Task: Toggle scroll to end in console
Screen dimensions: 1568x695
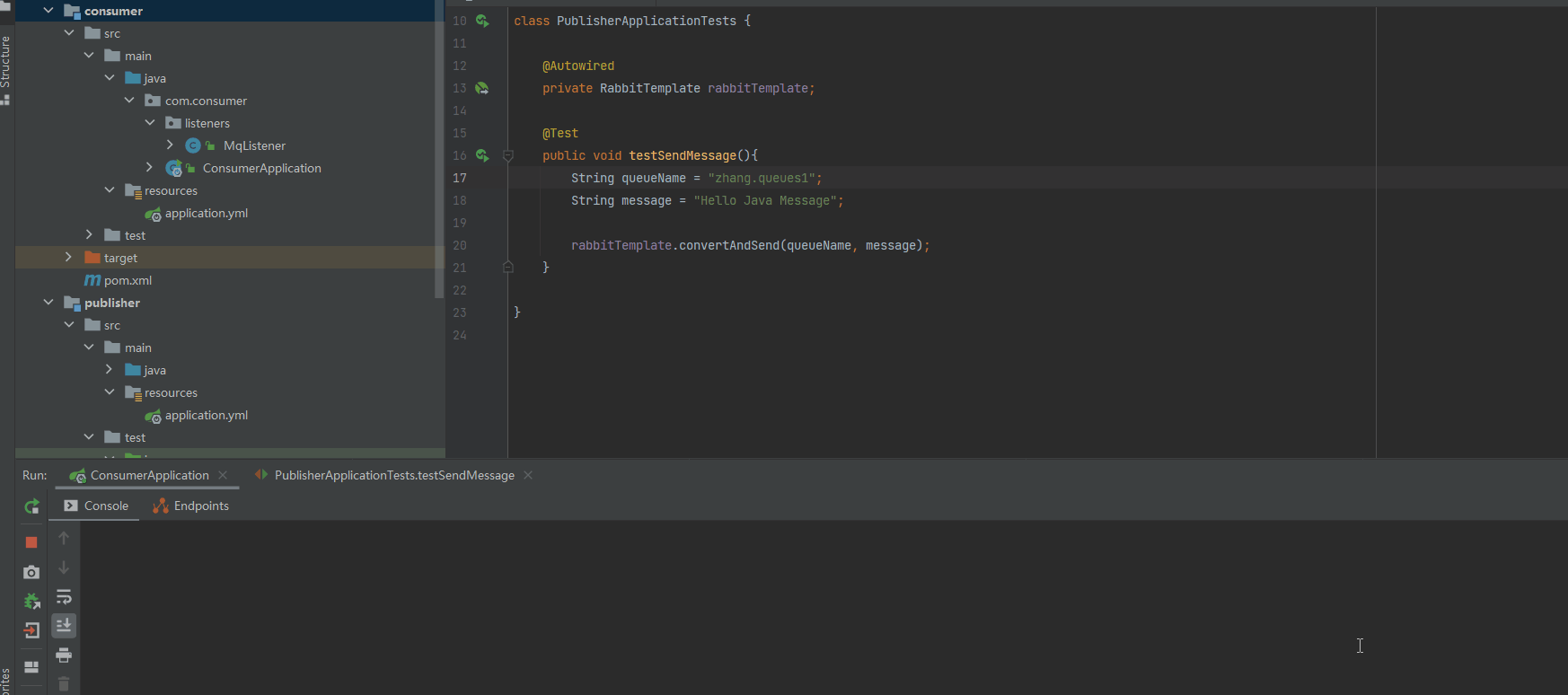Action: click(64, 625)
